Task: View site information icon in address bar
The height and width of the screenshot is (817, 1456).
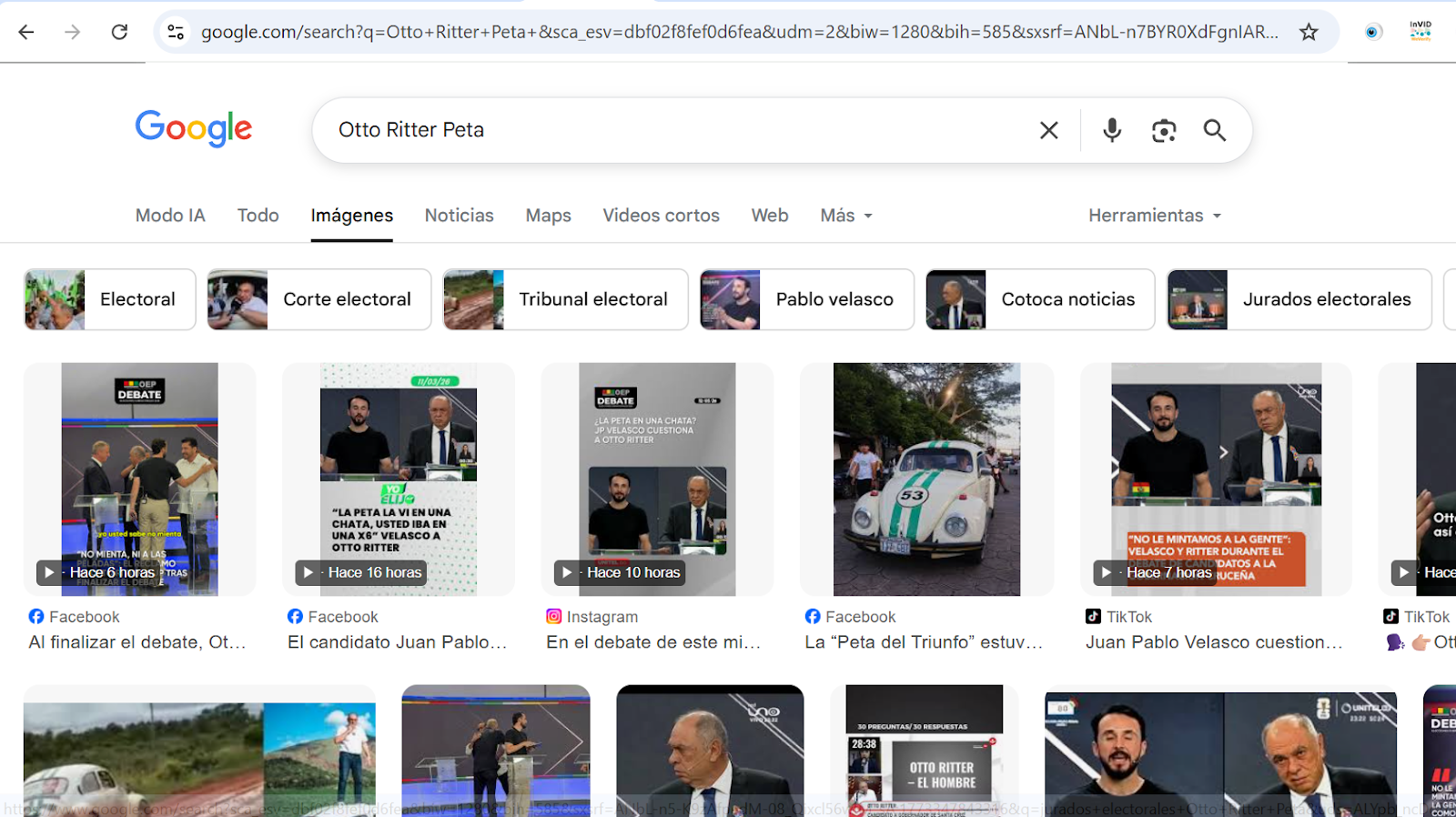Action: pos(176,32)
